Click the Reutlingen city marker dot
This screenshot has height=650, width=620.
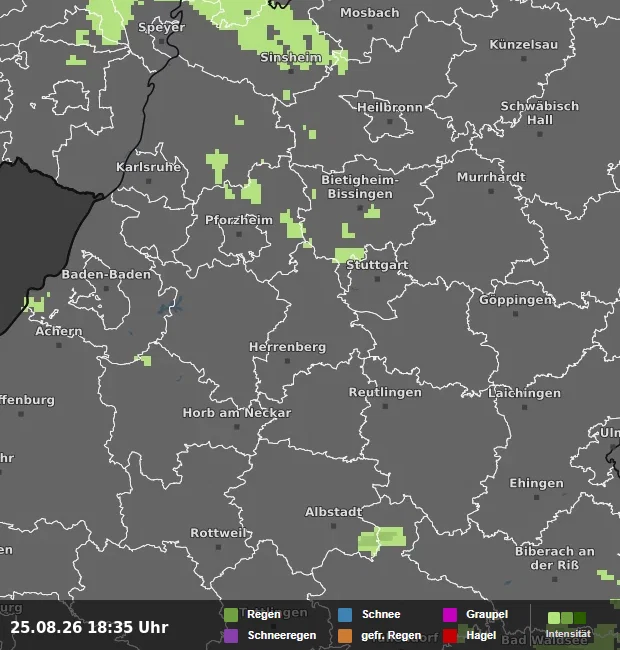385,407
